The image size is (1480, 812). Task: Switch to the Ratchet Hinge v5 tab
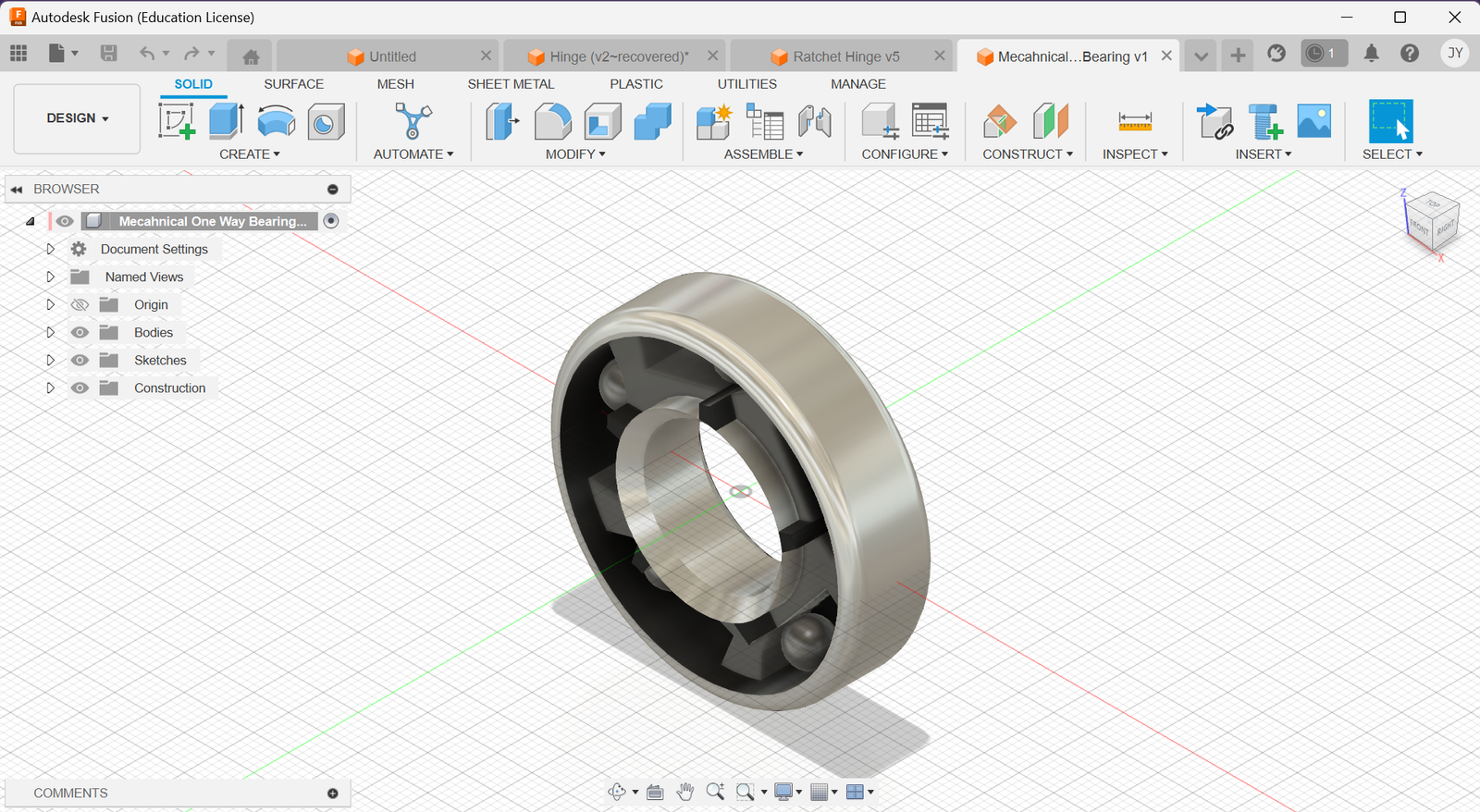[845, 56]
